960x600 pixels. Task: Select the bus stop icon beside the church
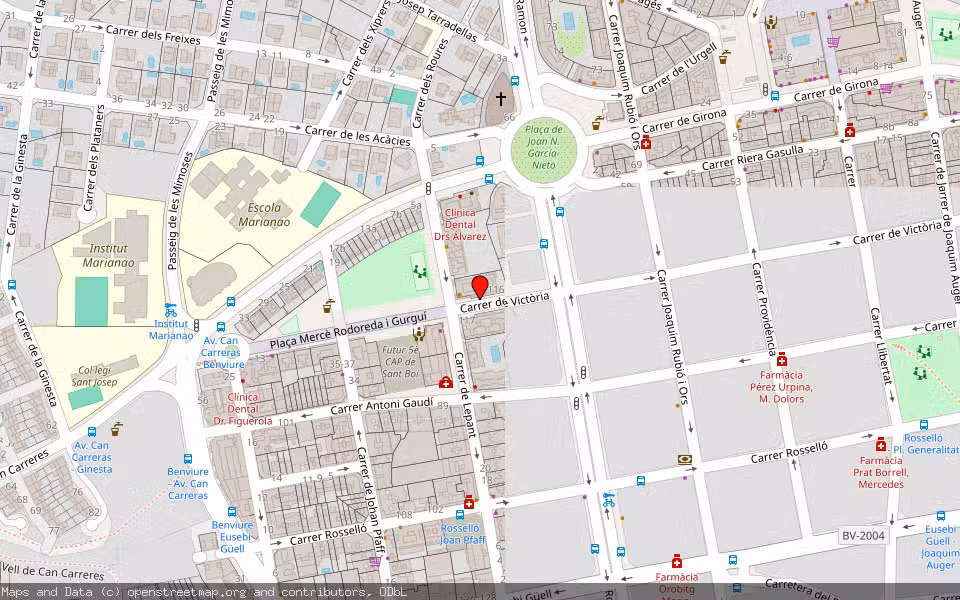(x=515, y=81)
